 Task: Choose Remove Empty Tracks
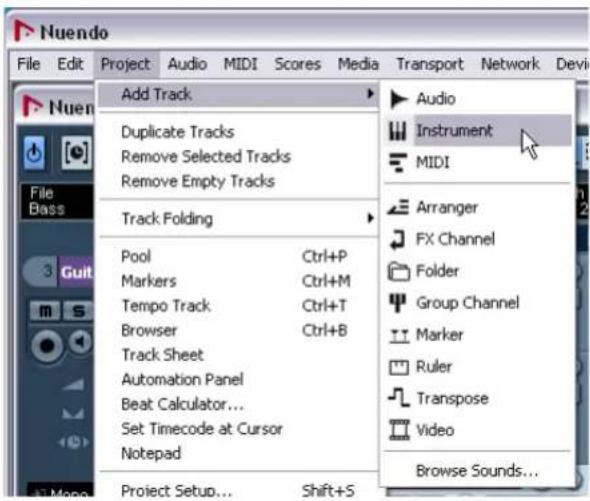point(238,181)
